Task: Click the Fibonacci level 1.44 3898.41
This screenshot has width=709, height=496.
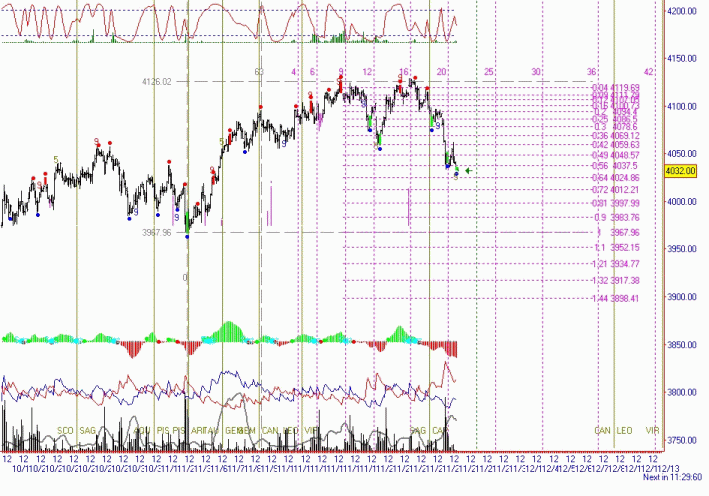Action: [615, 299]
